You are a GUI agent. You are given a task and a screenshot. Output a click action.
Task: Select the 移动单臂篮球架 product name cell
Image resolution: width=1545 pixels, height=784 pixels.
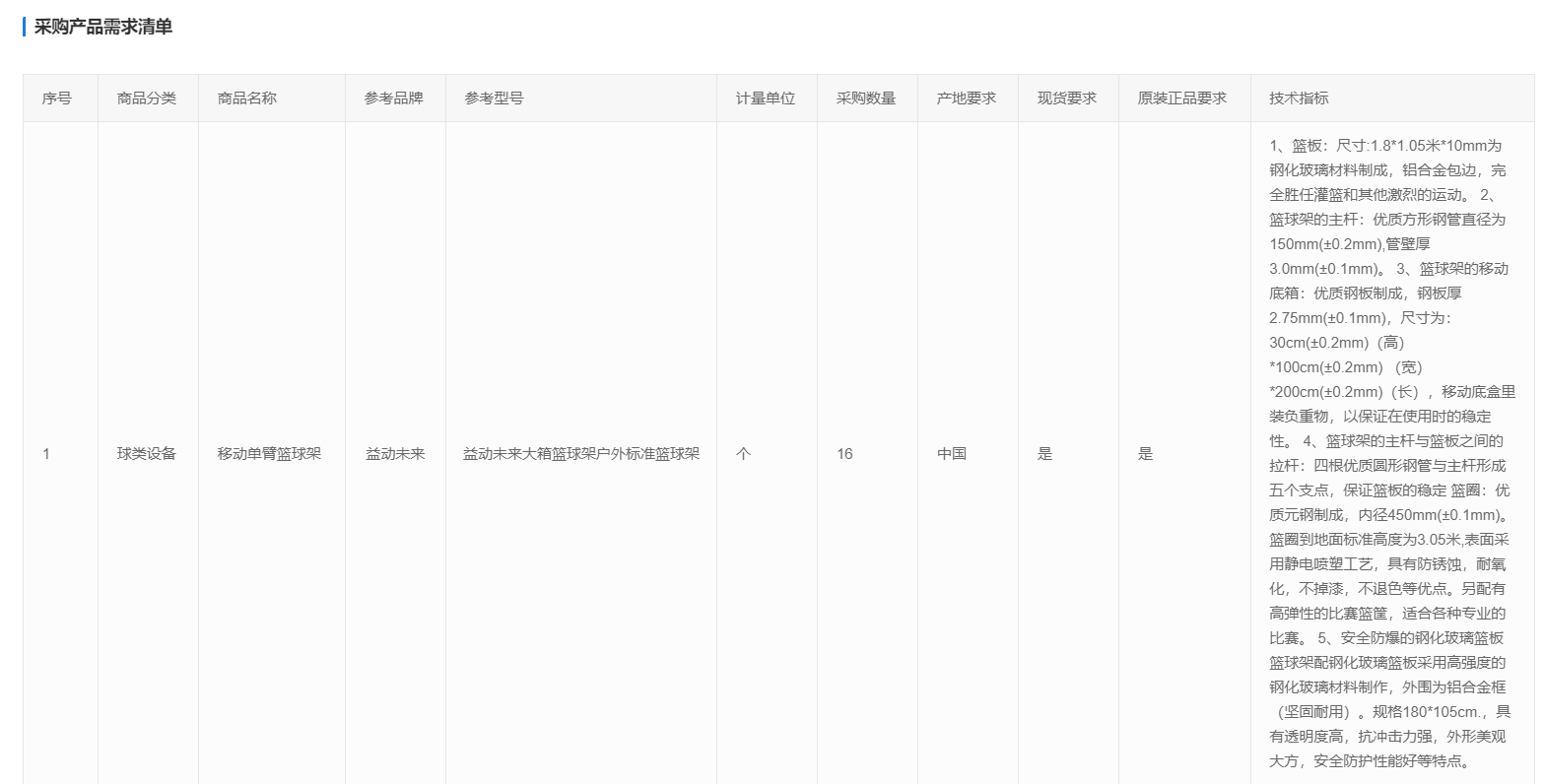(x=270, y=454)
